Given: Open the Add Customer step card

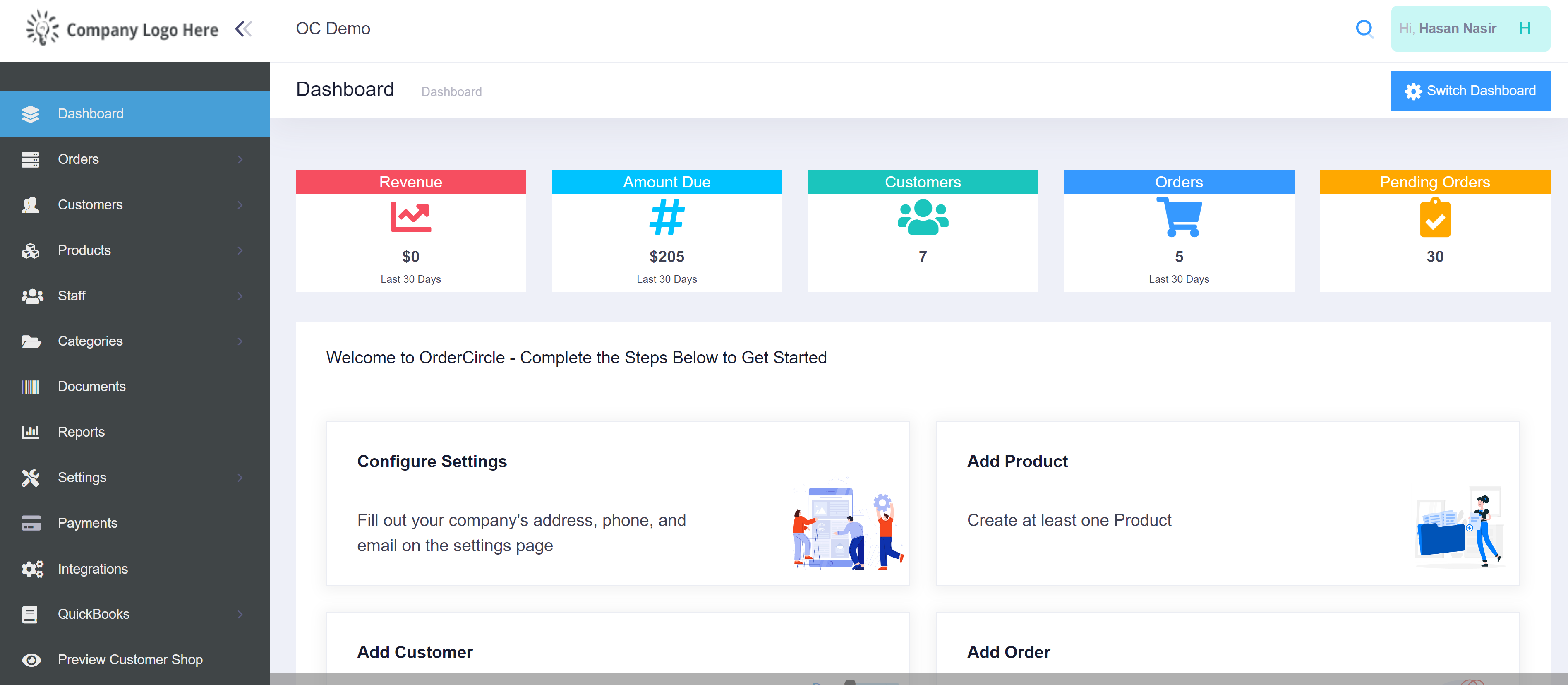Looking at the screenshot, I should click(617, 648).
